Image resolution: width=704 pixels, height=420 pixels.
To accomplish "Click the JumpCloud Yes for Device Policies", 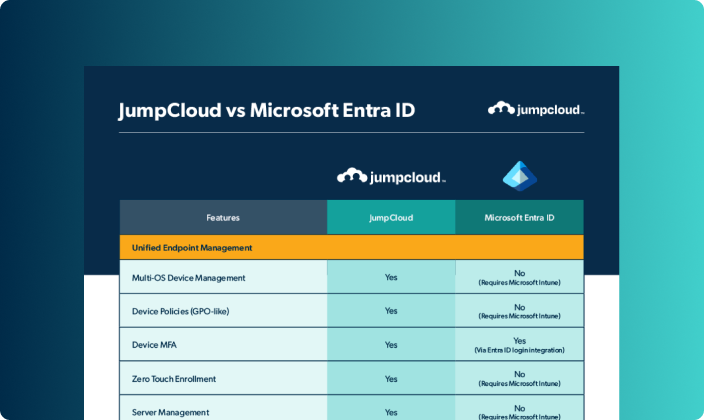I will click(x=391, y=311).
